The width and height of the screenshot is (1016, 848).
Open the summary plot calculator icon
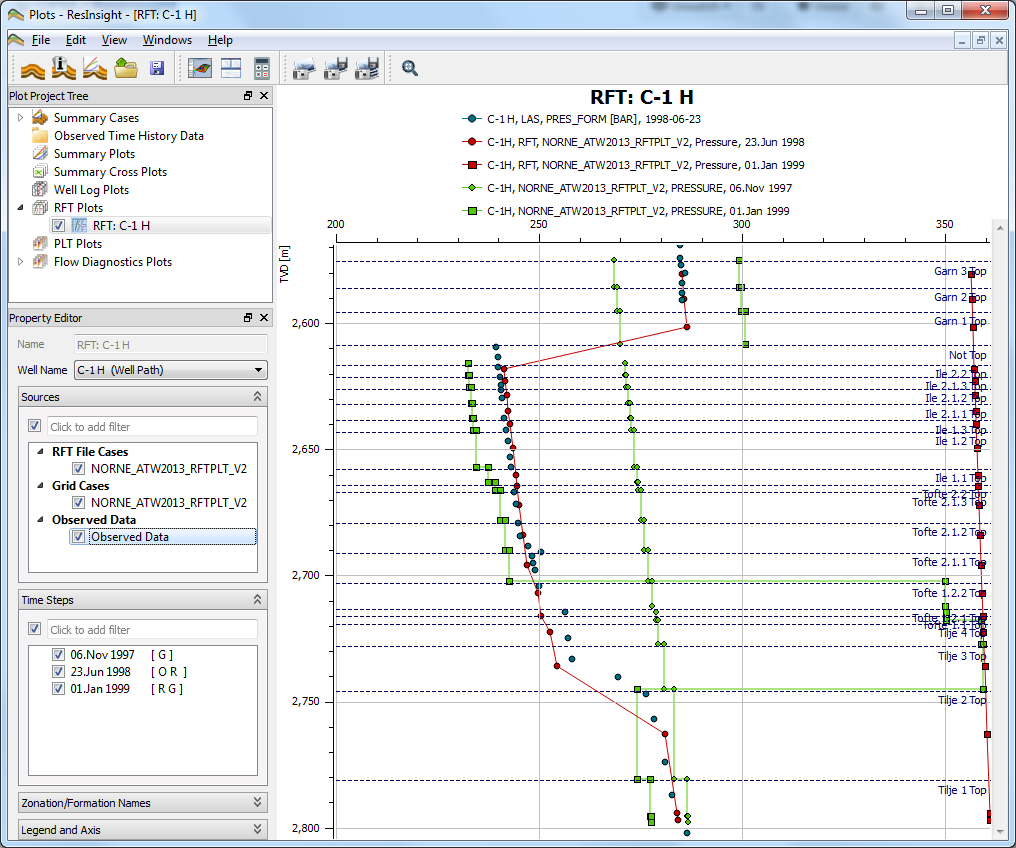coord(261,67)
